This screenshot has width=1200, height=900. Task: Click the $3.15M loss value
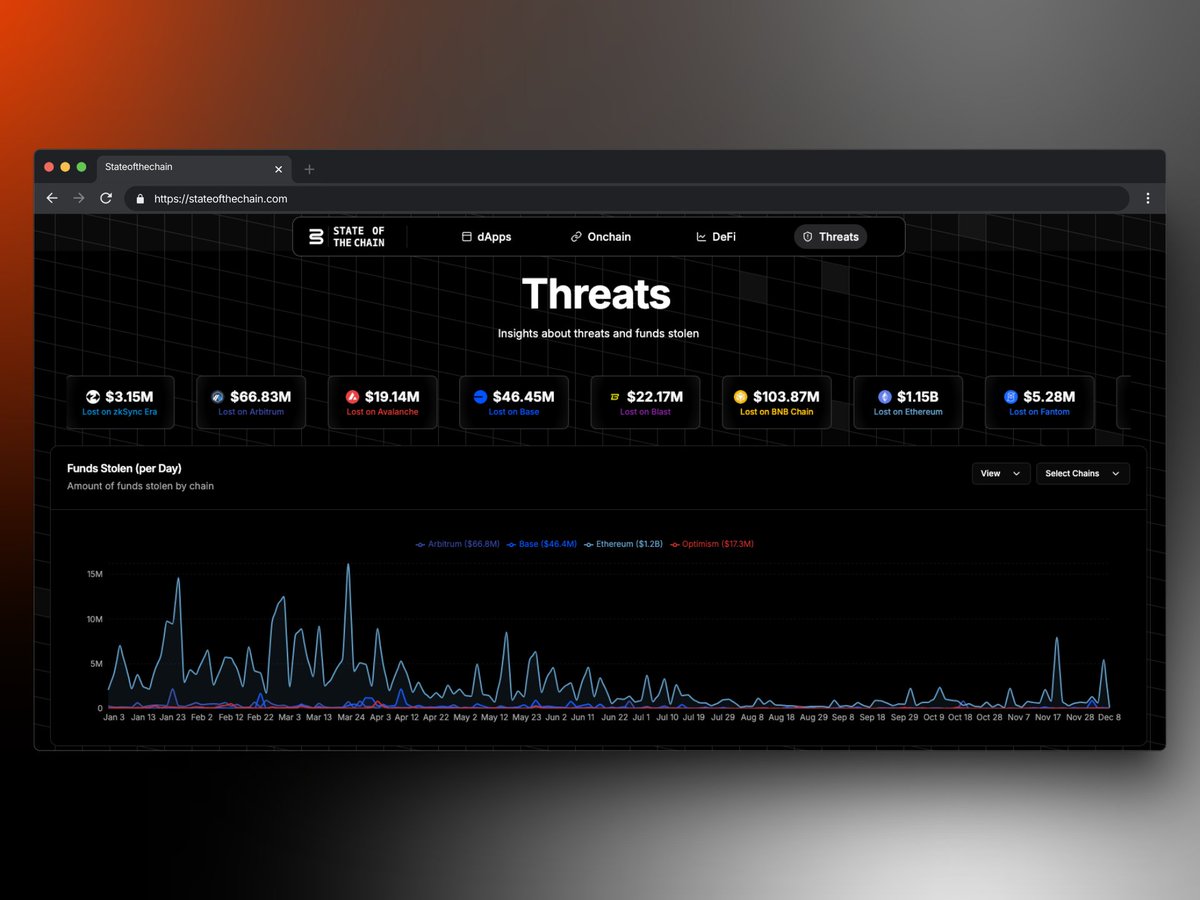131,397
